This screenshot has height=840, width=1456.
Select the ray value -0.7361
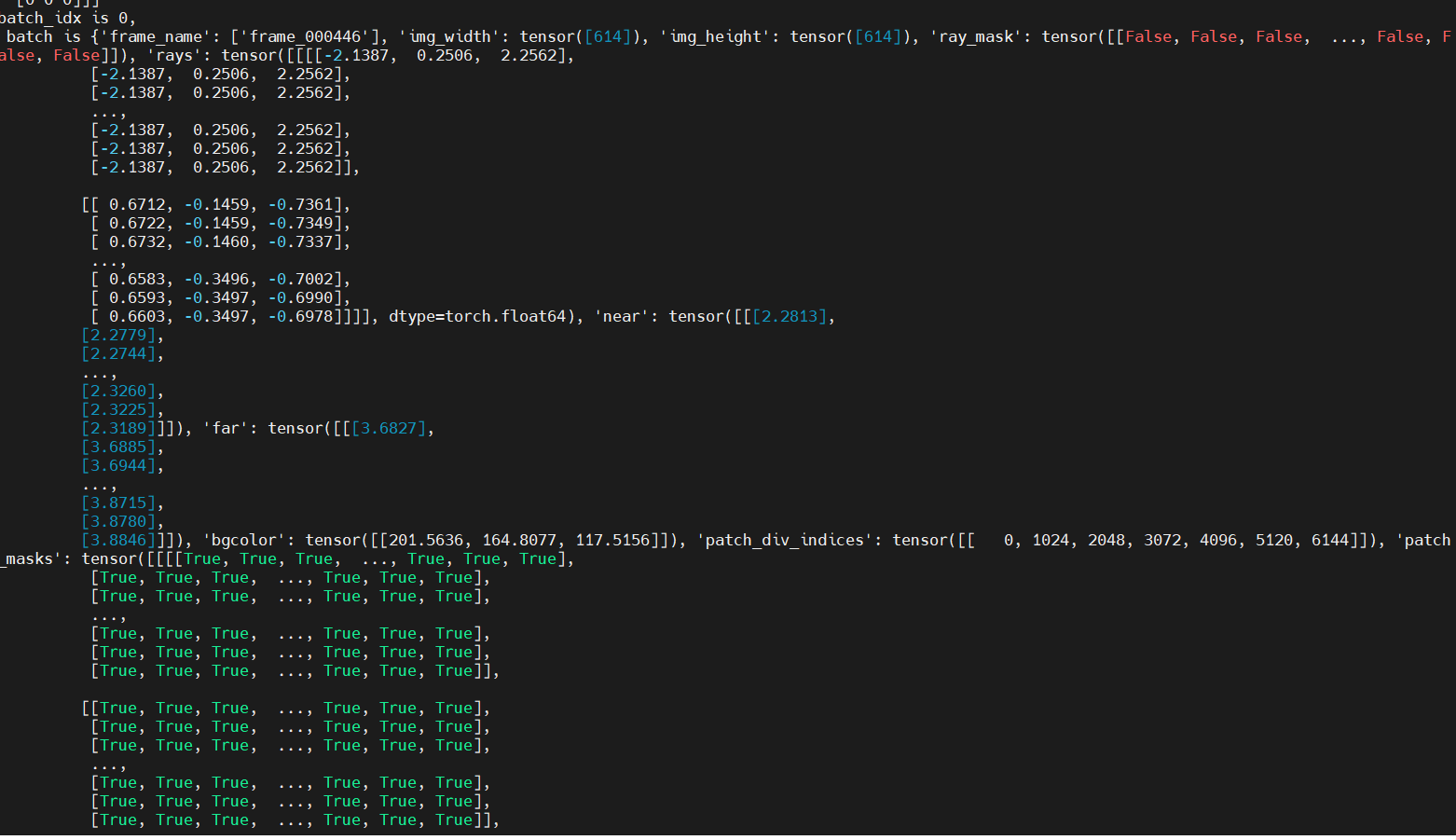pyautogui.click(x=300, y=204)
